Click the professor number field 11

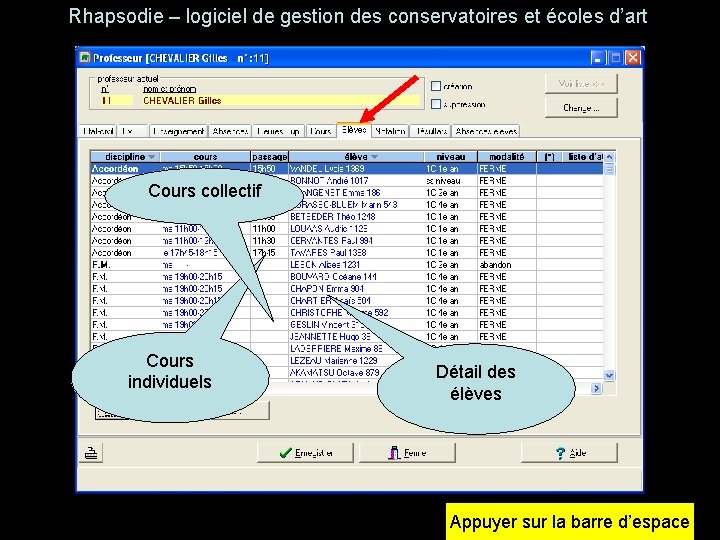[x=115, y=101]
